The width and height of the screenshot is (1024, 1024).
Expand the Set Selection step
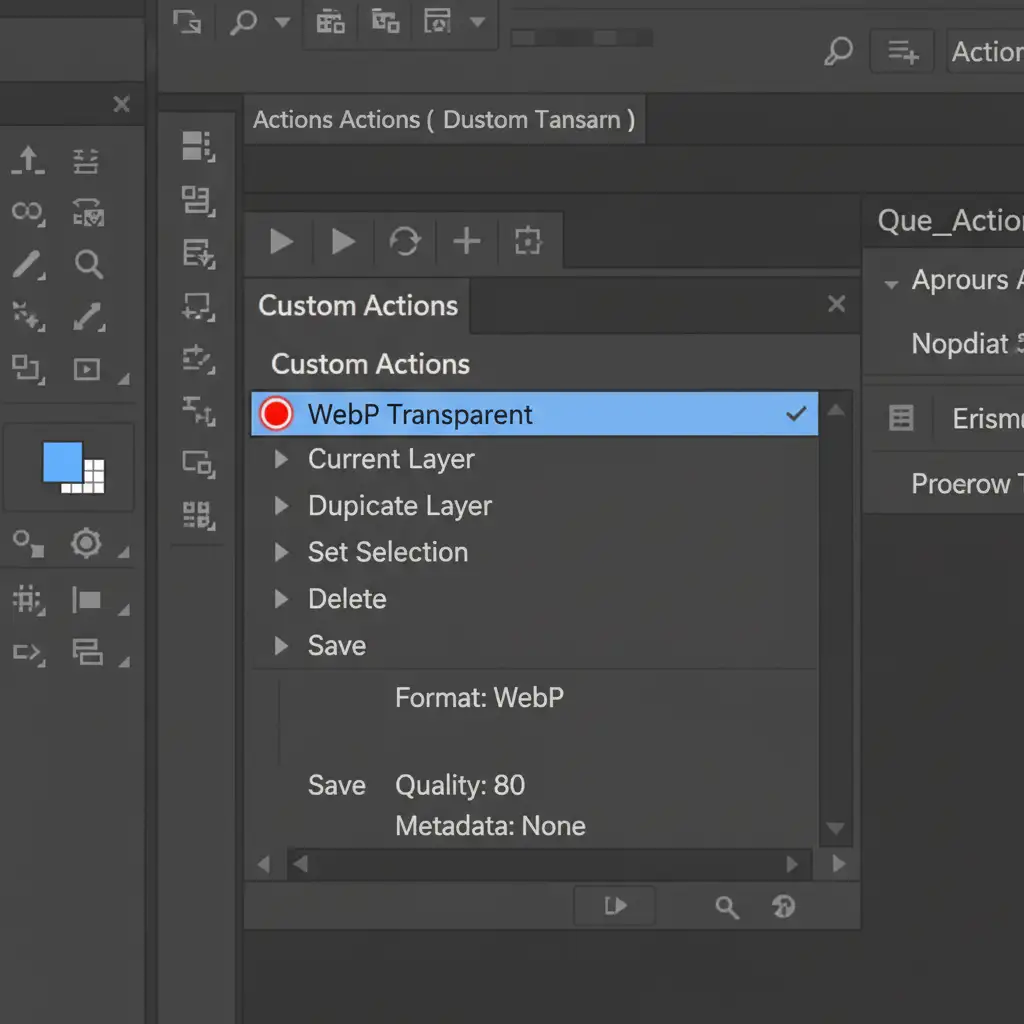pos(282,552)
